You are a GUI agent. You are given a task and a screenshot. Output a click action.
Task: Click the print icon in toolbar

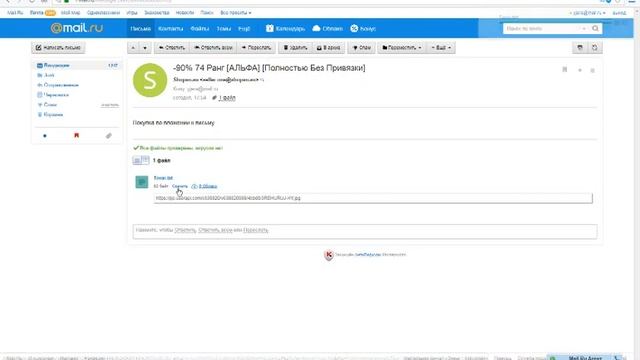click(580, 48)
